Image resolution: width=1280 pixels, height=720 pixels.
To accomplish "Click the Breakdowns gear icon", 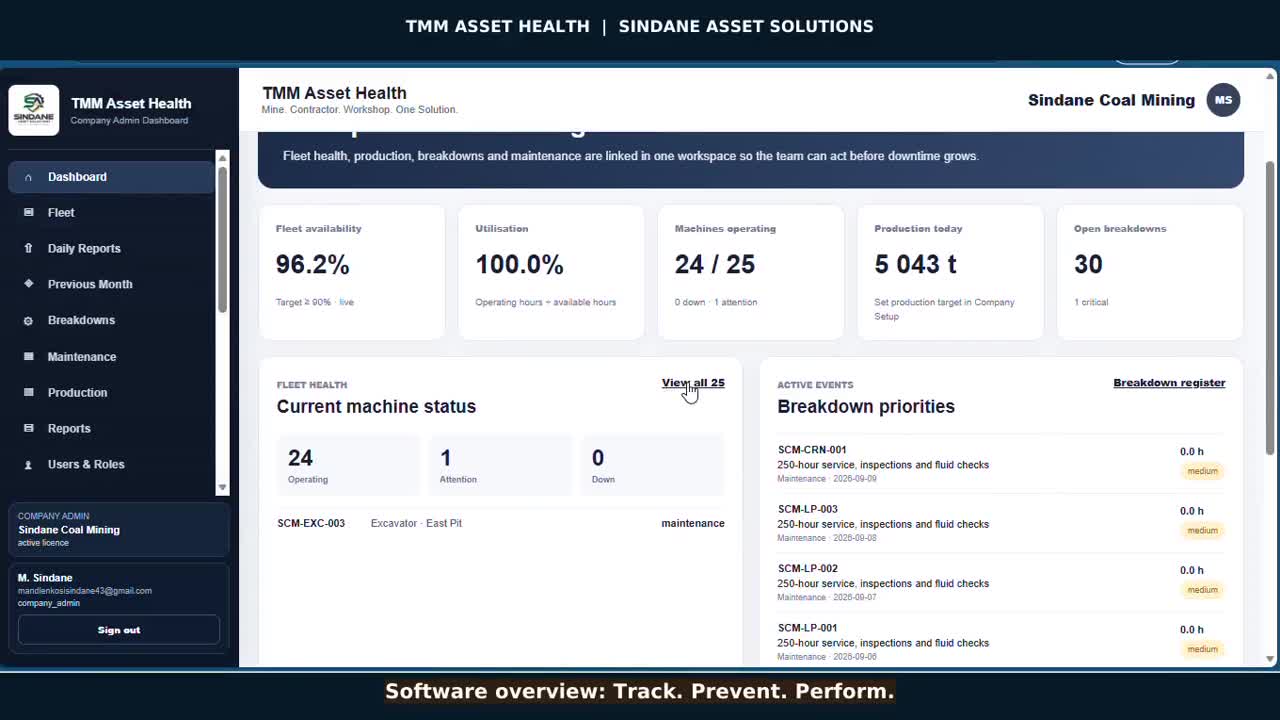I will [x=28, y=321].
